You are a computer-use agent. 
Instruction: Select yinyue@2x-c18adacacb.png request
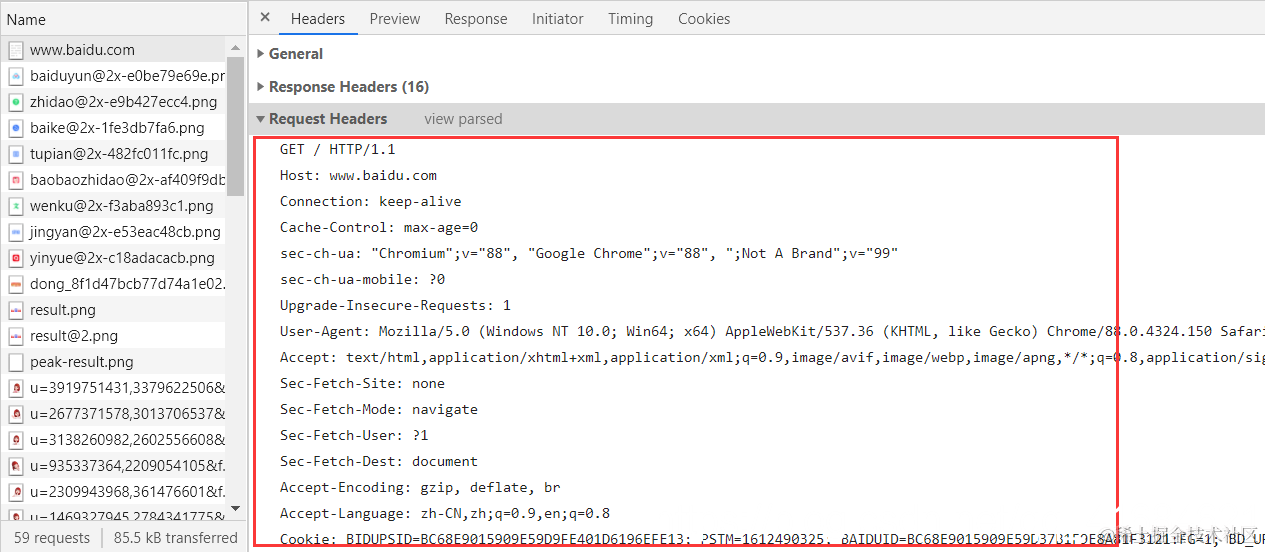tap(114, 258)
